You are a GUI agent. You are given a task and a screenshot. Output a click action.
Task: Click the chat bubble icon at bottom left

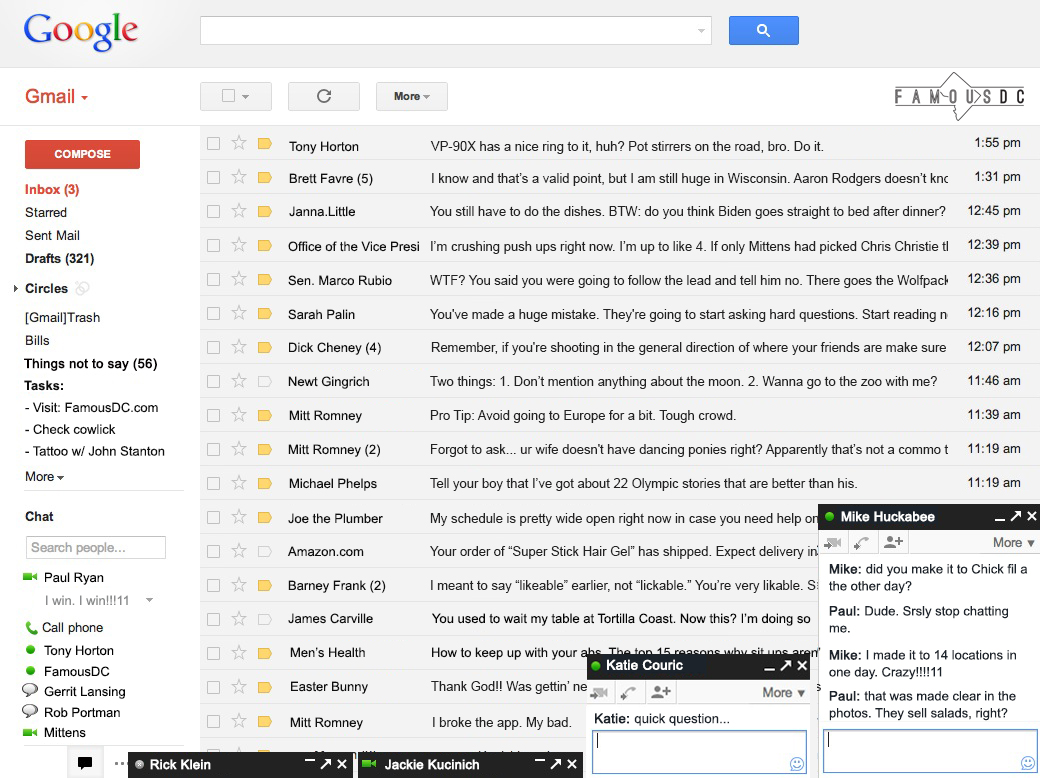(85, 763)
